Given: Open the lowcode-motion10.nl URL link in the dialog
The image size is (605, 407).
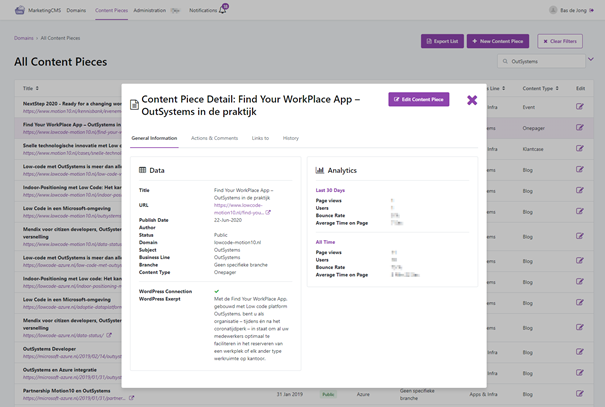Looking at the screenshot, I should point(238,209).
